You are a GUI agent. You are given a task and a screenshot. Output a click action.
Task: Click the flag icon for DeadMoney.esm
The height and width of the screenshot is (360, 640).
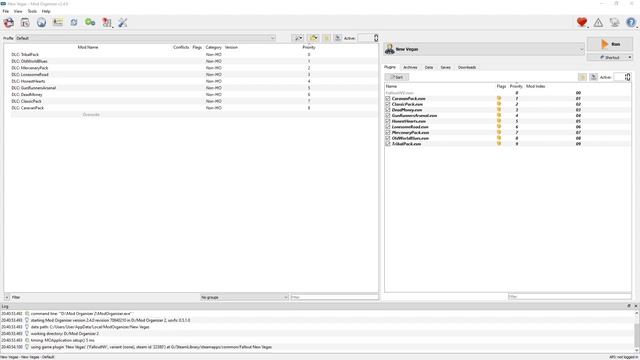[x=499, y=110]
